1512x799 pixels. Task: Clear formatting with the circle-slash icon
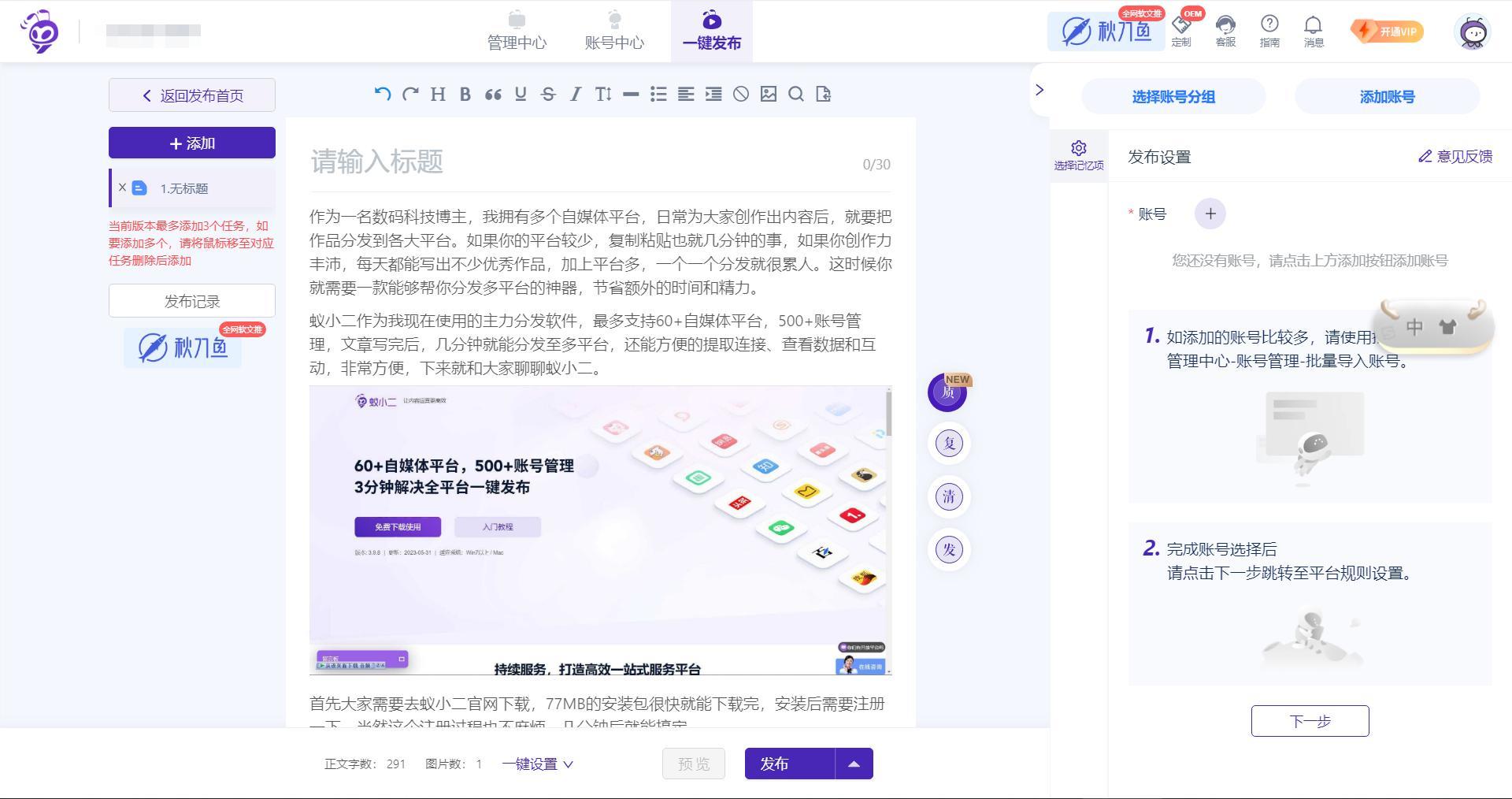tap(741, 95)
